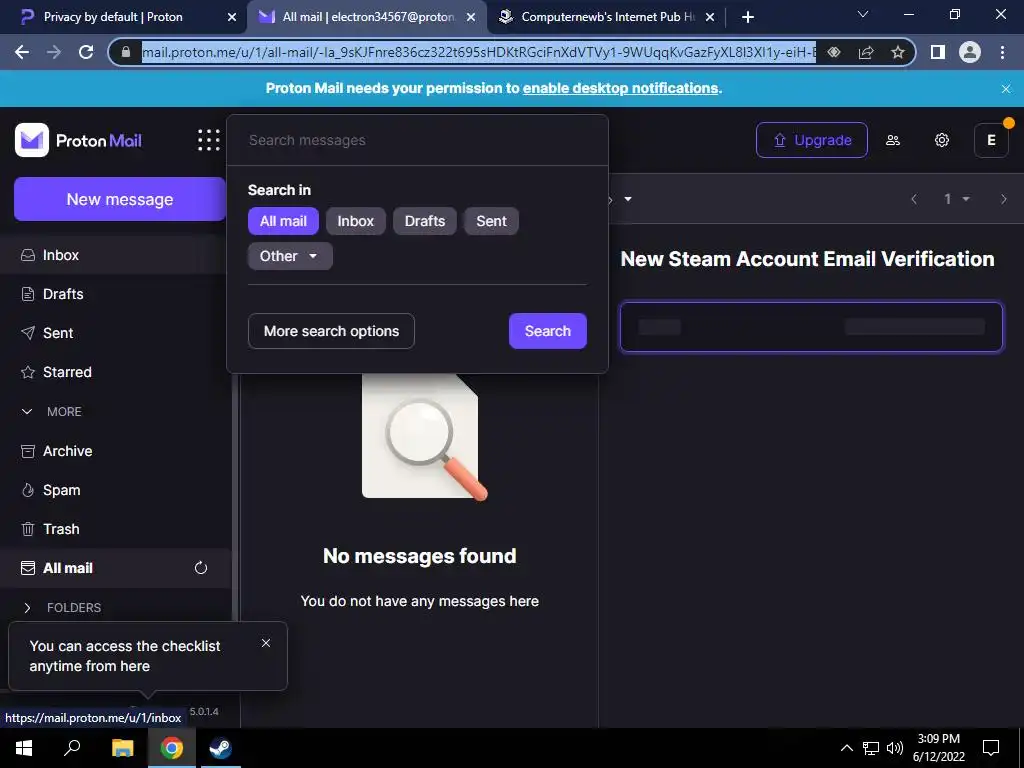Close the All mail tab
Screen dimensions: 1024x768
point(471,17)
